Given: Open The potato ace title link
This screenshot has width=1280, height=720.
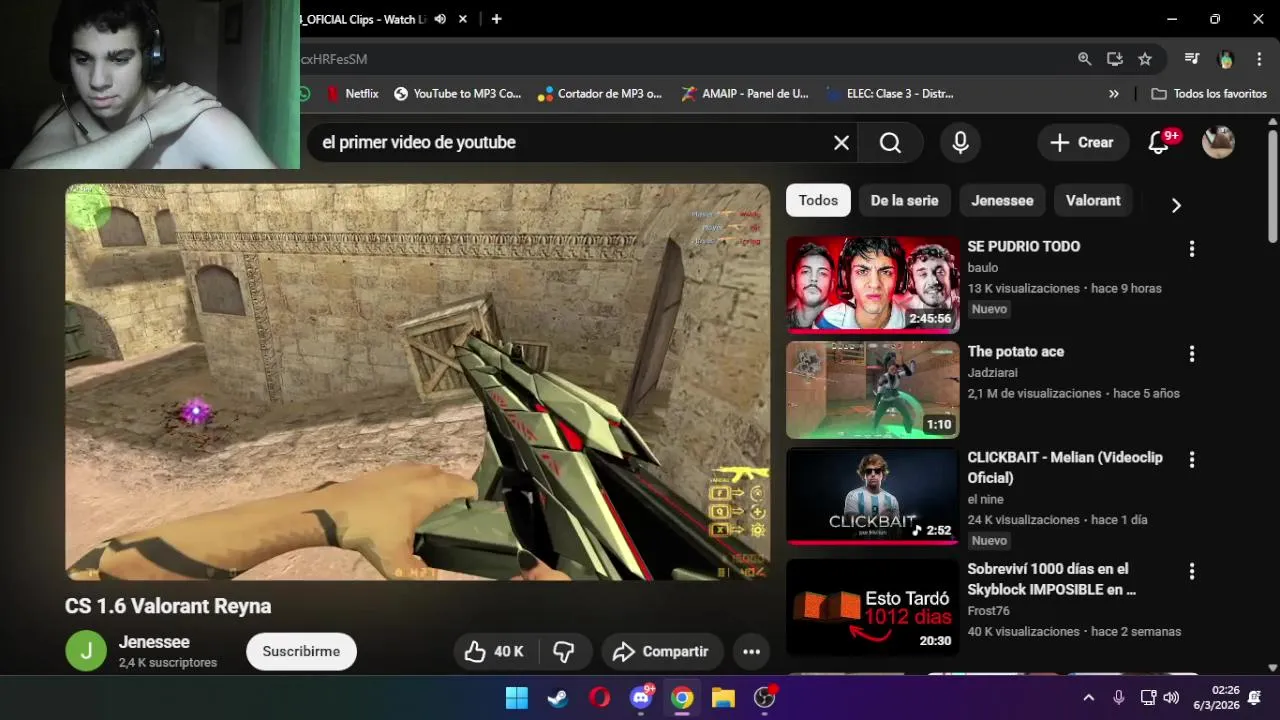Looking at the screenshot, I should pos(1015,351).
